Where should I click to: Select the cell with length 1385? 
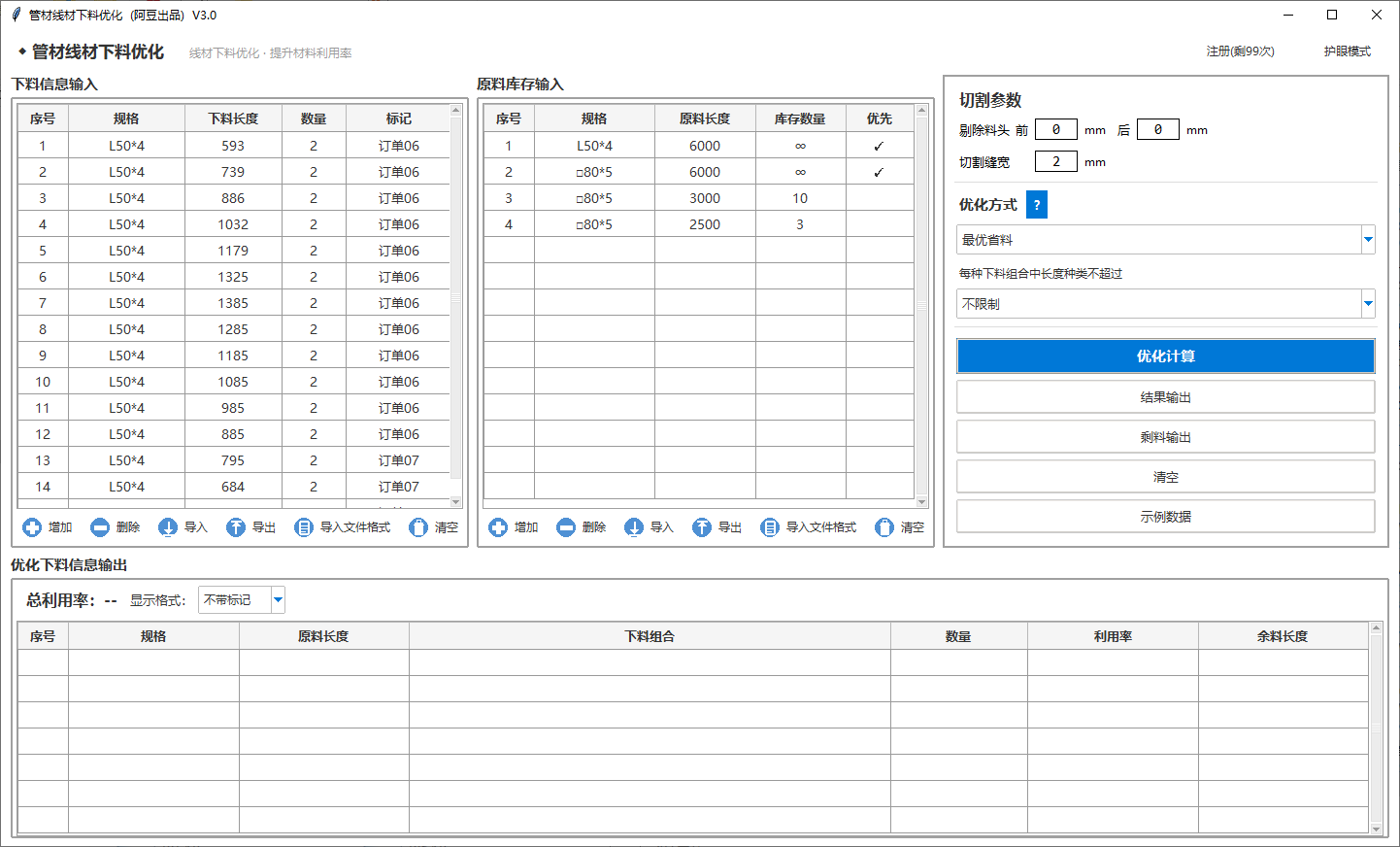point(233,303)
